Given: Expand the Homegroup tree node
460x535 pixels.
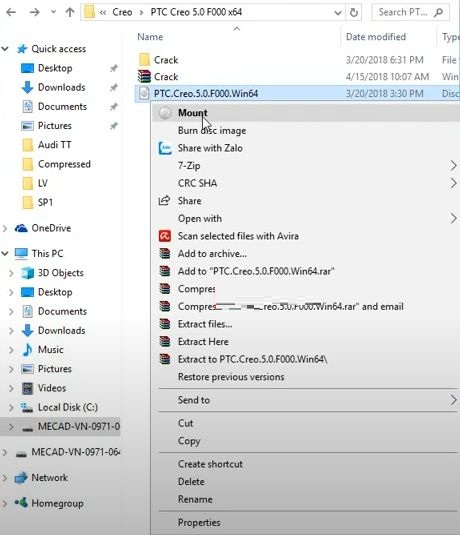Looking at the screenshot, I should pos(5,503).
